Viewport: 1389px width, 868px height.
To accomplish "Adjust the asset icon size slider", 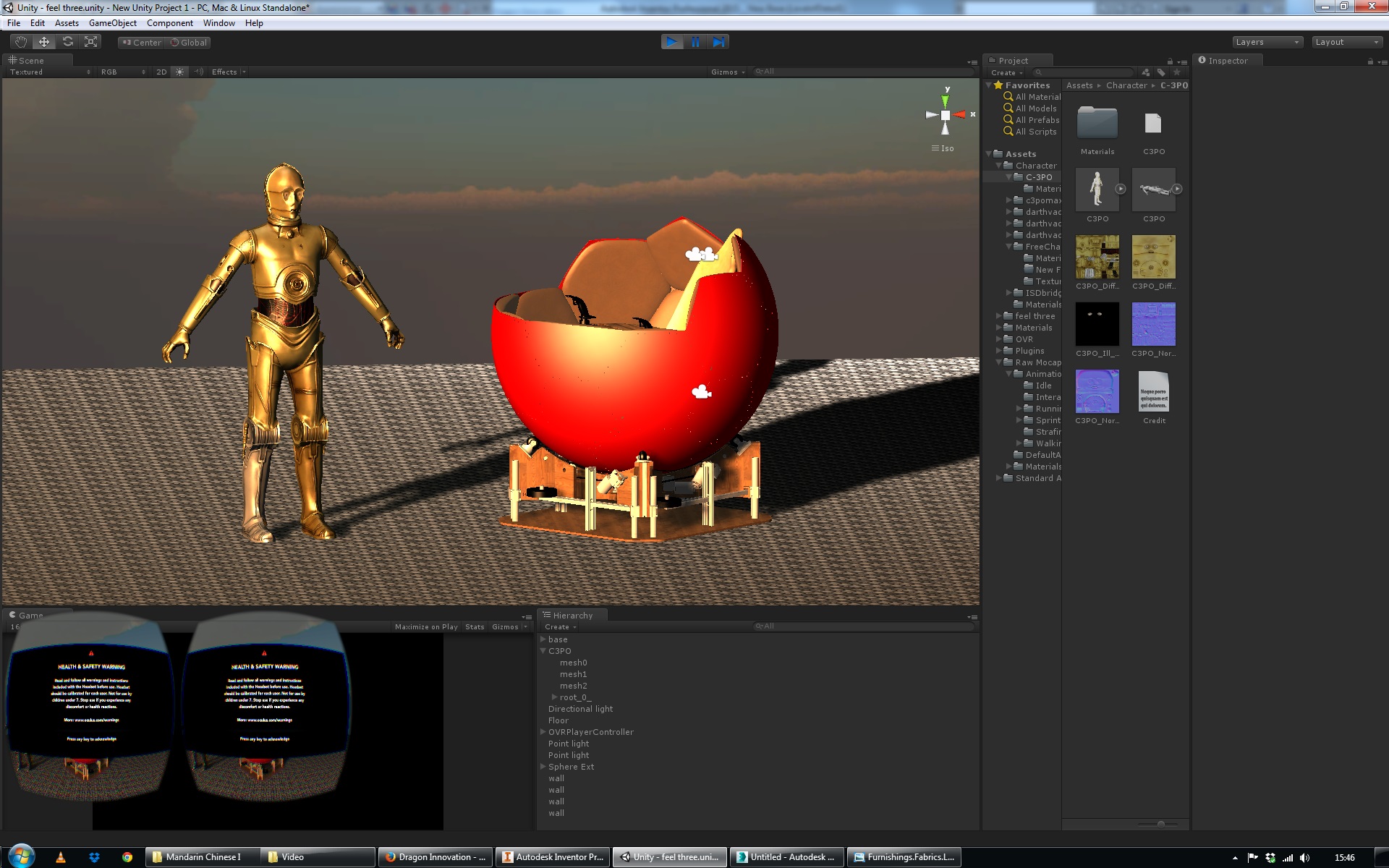I will tap(1160, 824).
